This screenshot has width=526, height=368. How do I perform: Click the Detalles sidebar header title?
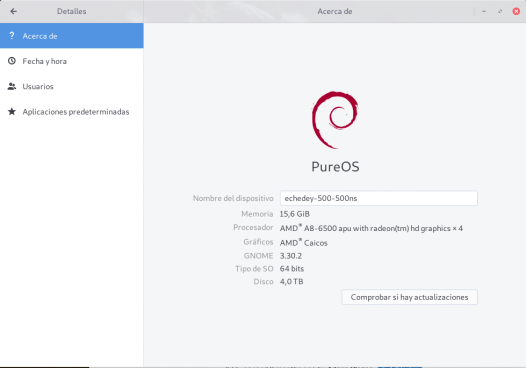71,11
